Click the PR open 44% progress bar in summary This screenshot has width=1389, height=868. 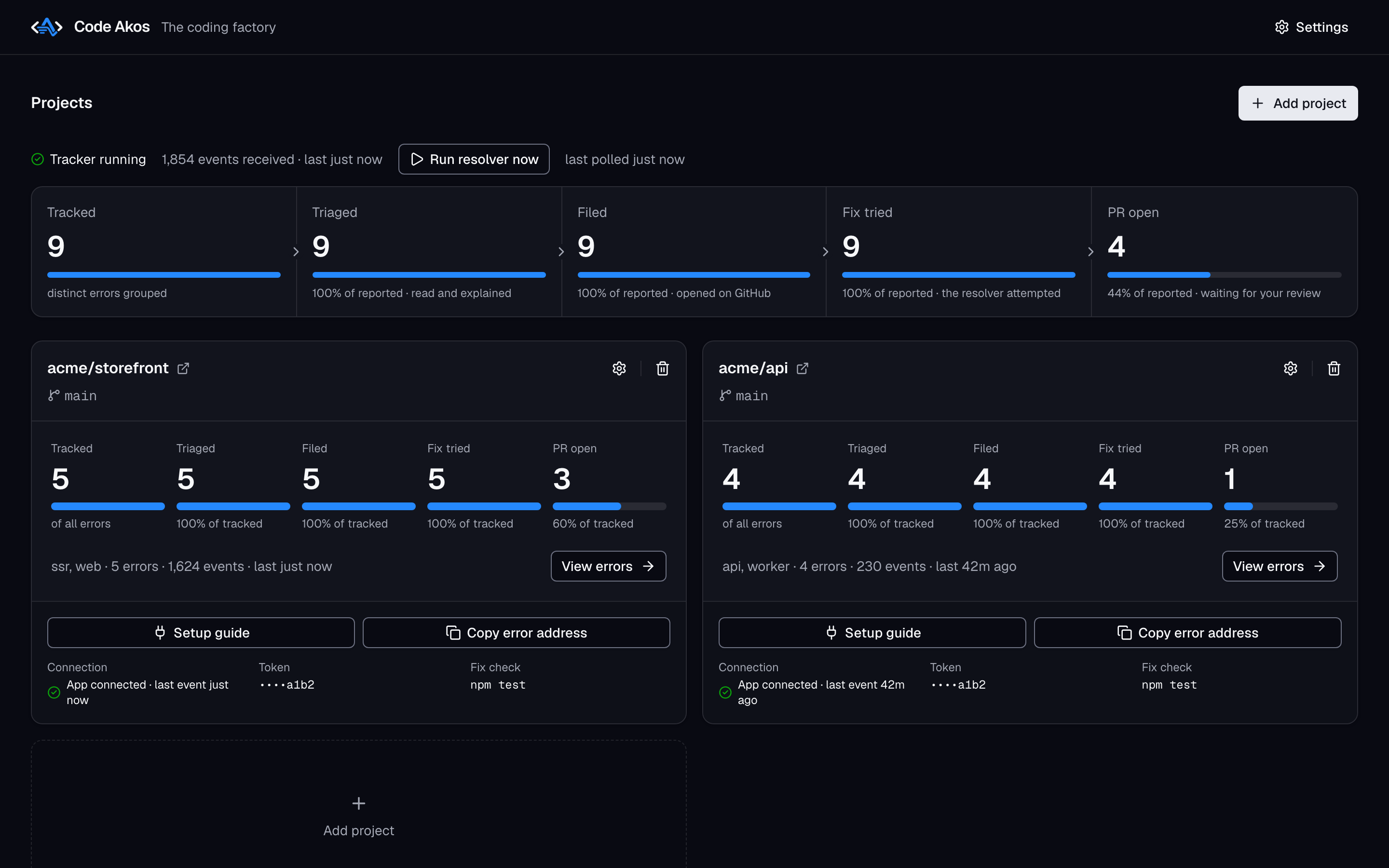coord(1224,275)
